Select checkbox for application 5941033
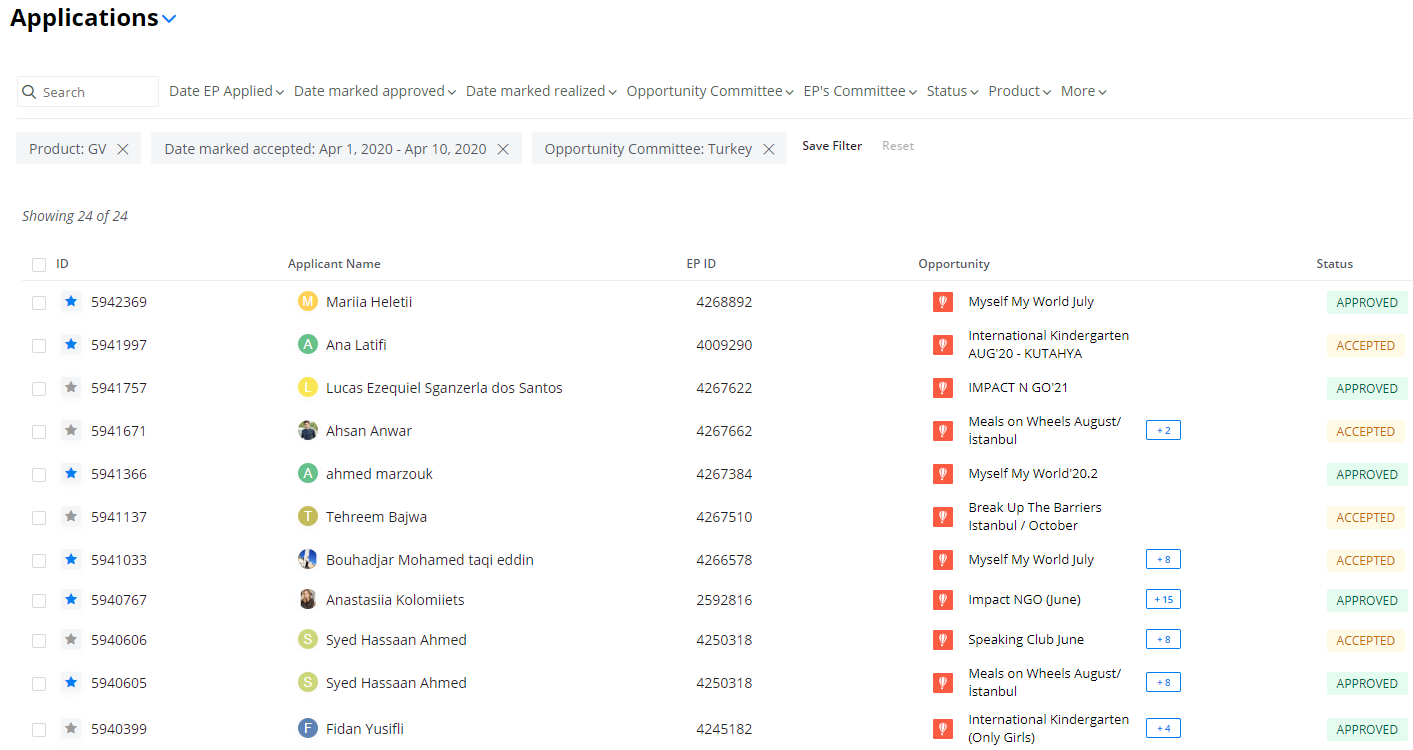The width and height of the screenshot is (1413, 750). tap(39, 560)
